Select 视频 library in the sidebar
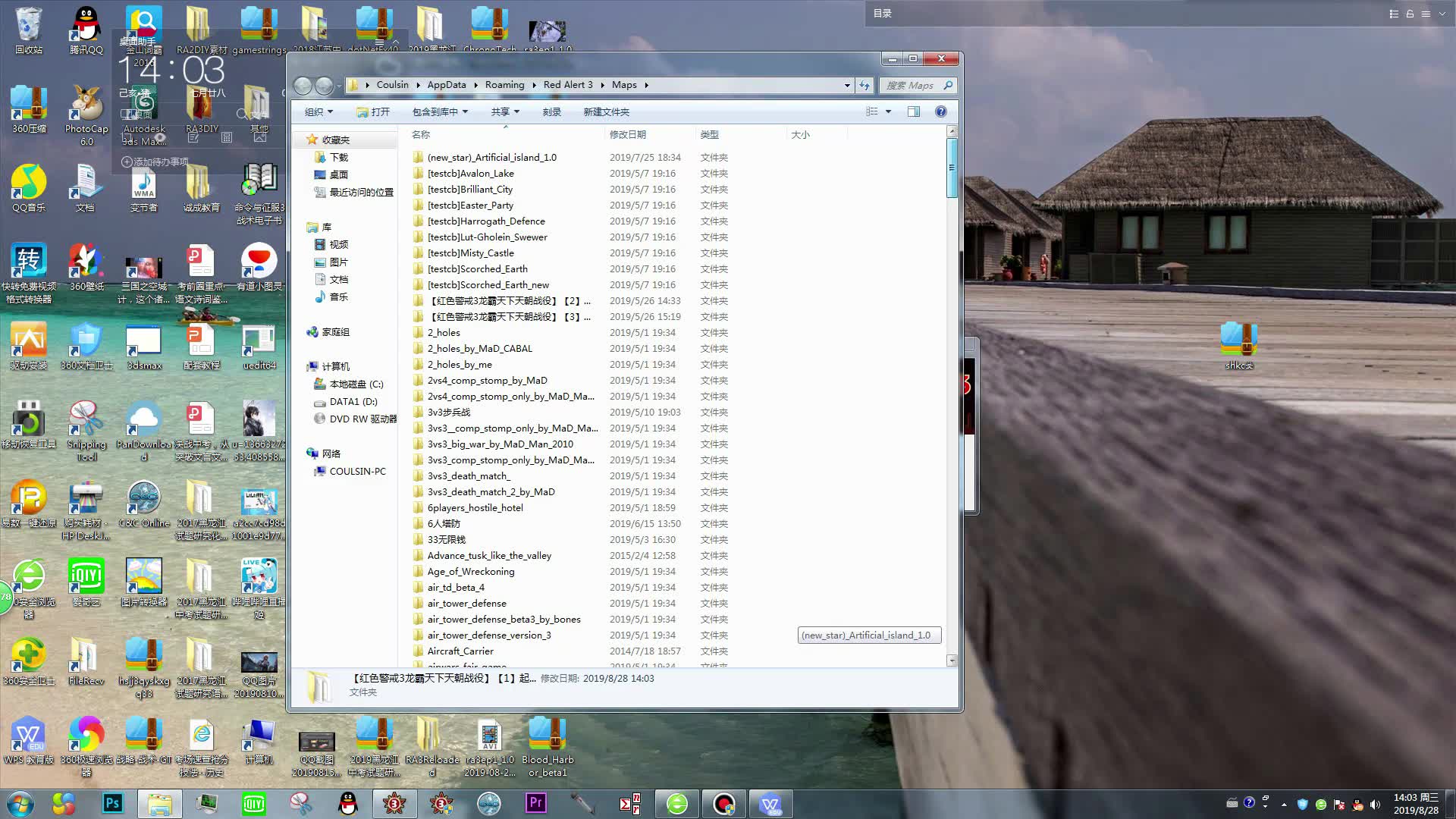The height and width of the screenshot is (819, 1456). tap(331, 244)
